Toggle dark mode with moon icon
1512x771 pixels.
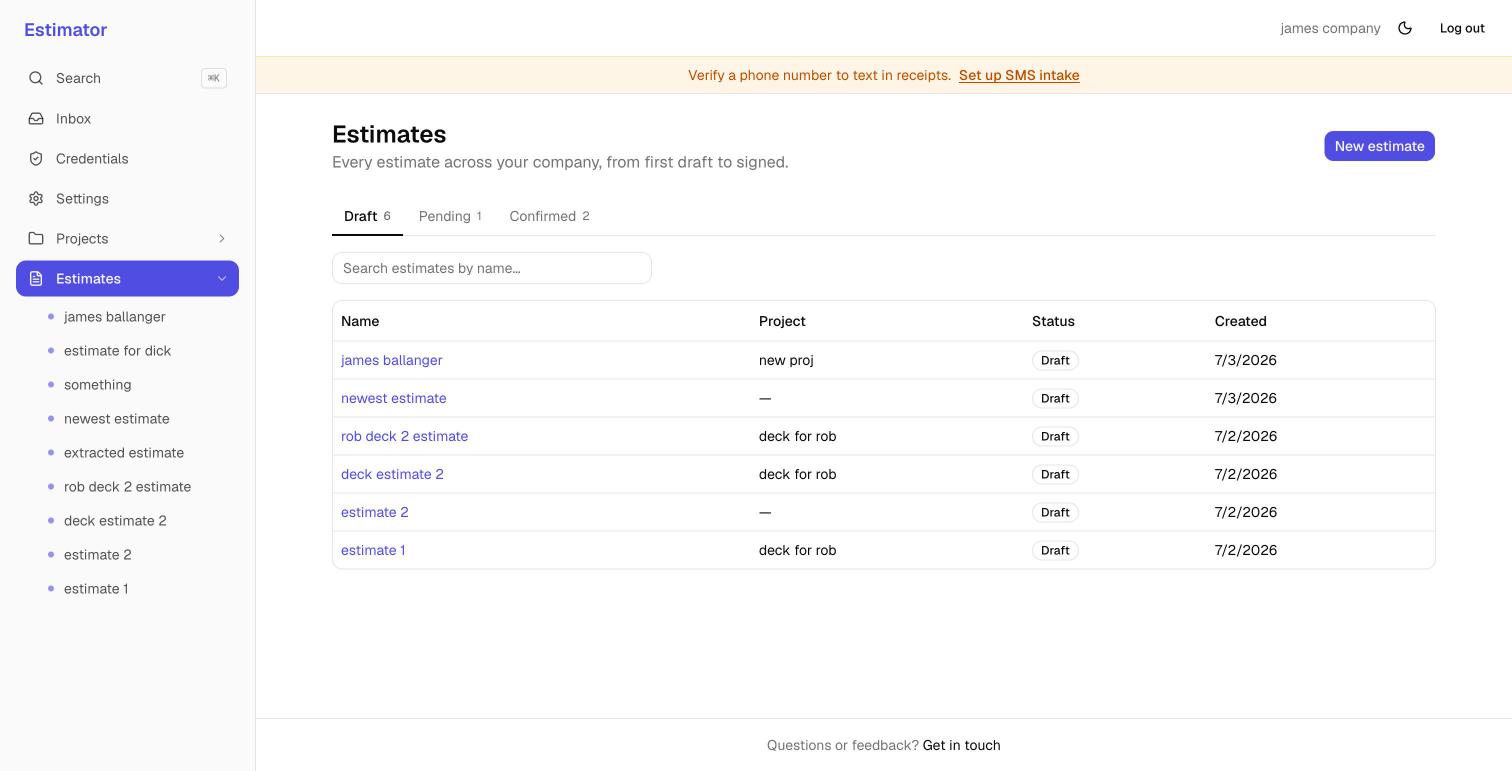(1405, 28)
